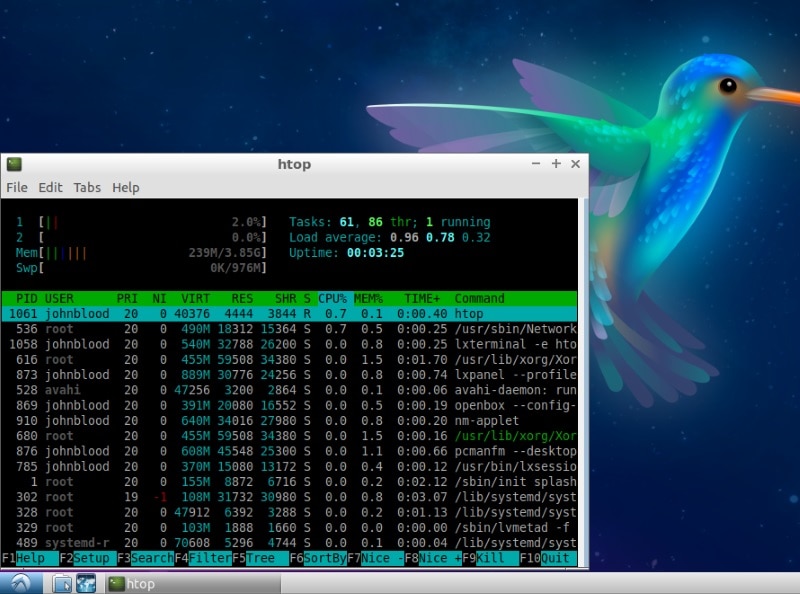Maximize the htop window with plus icon
Image resolution: width=800 pixels, height=594 pixels.
tap(556, 164)
